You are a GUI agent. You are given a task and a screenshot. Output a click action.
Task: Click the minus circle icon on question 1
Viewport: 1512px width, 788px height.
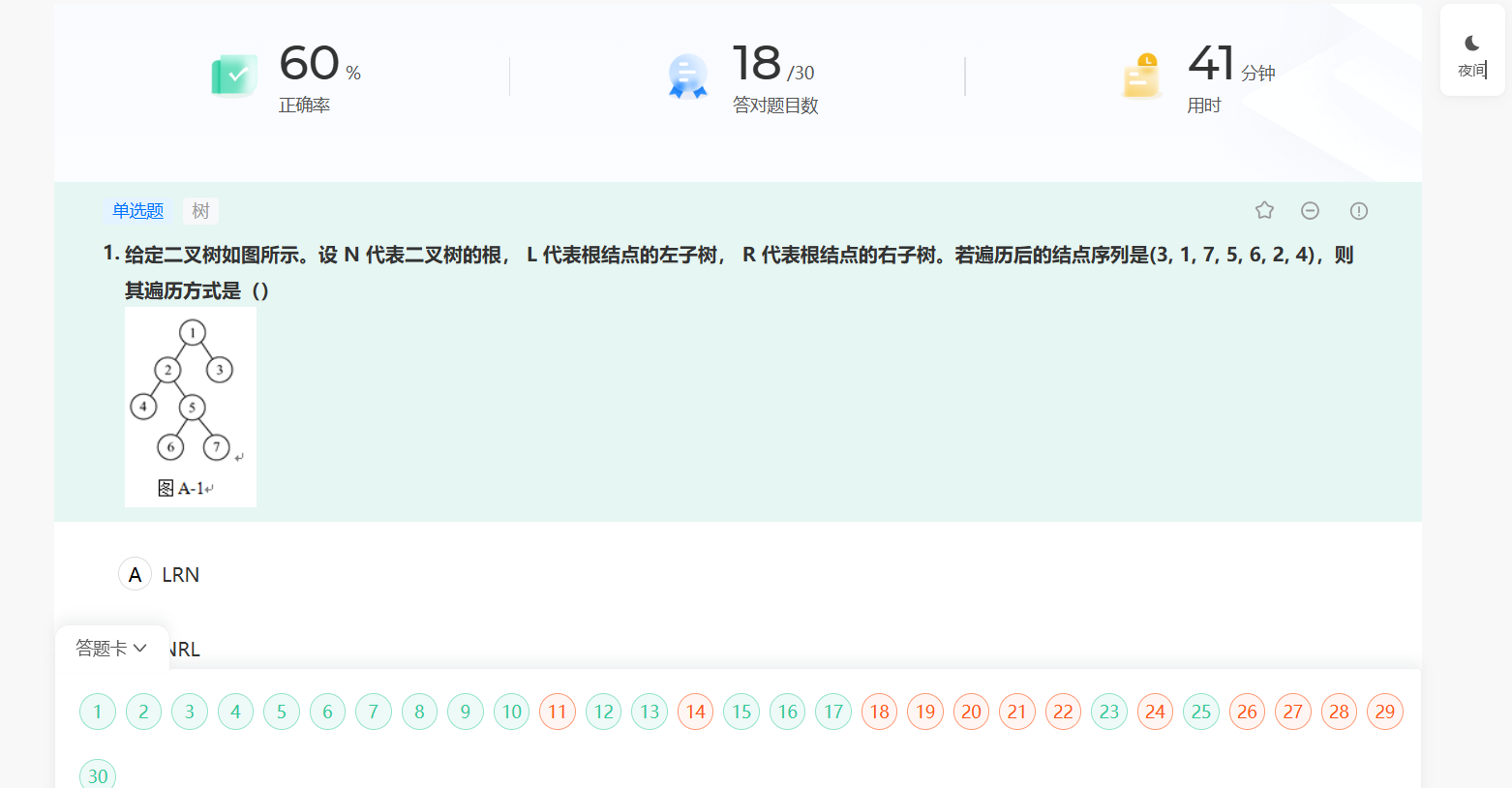click(x=1310, y=210)
